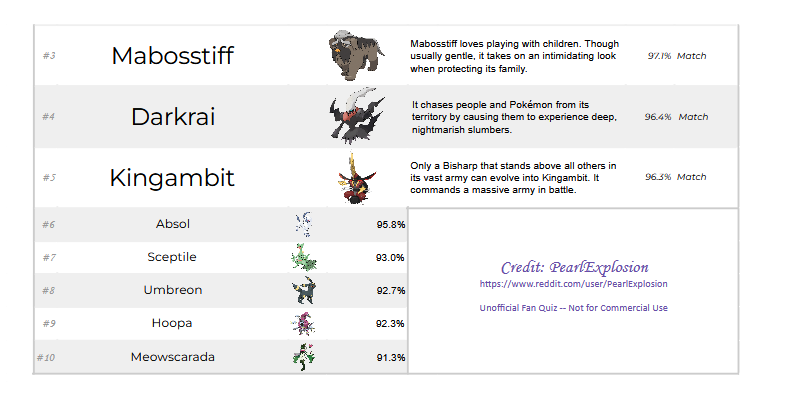
Task: Click the Umbreon name in row #8
Action: pyautogui.click(x=172, y=291)
